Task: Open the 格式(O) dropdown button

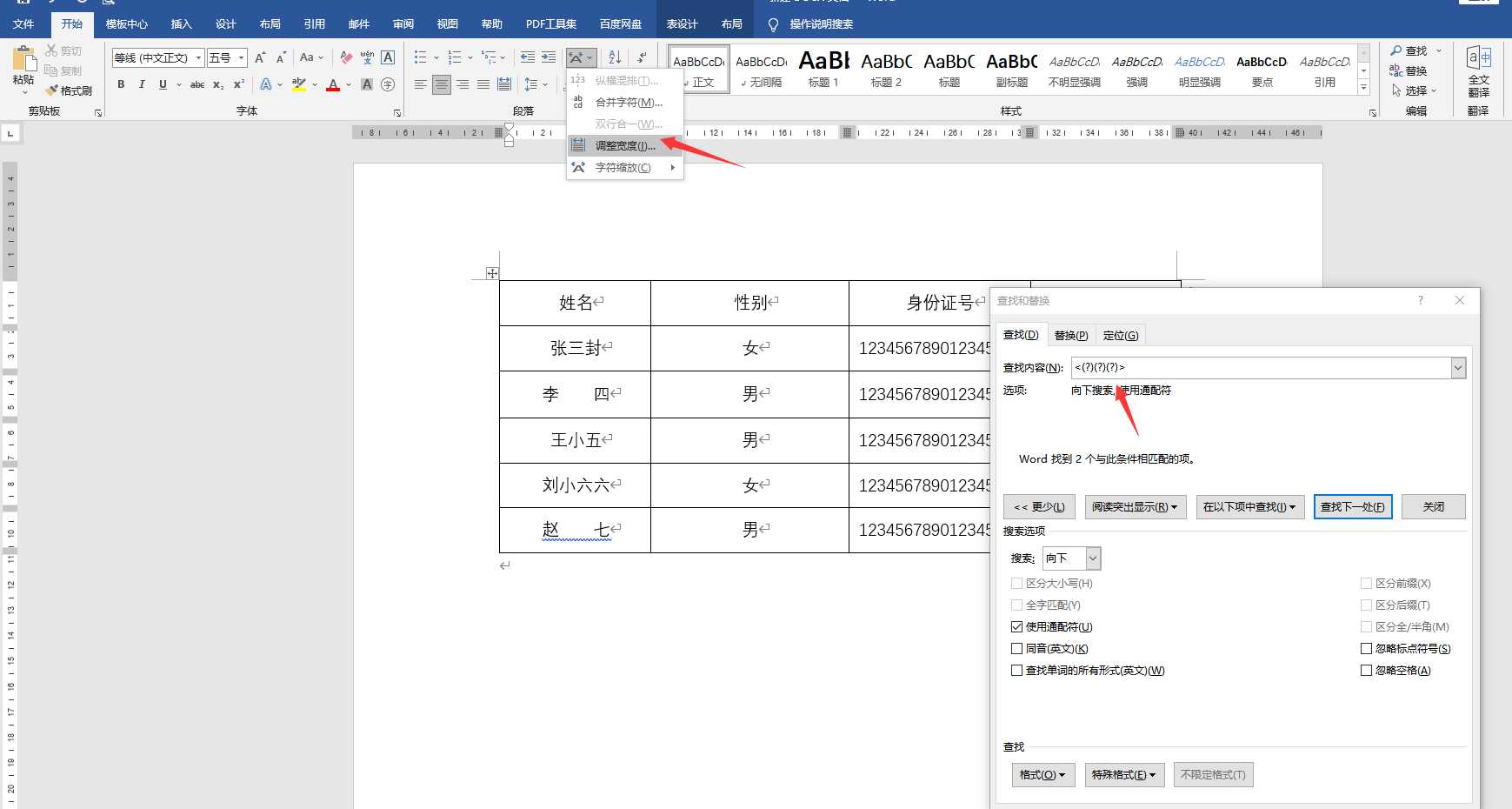Action: (x=1042, y=774)
